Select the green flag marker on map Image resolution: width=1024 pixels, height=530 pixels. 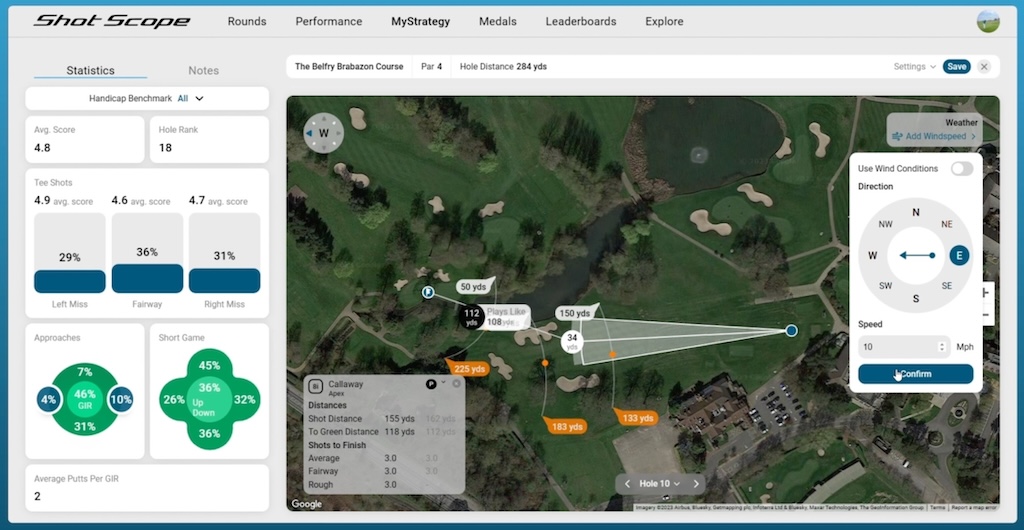(x=428, y=292)
